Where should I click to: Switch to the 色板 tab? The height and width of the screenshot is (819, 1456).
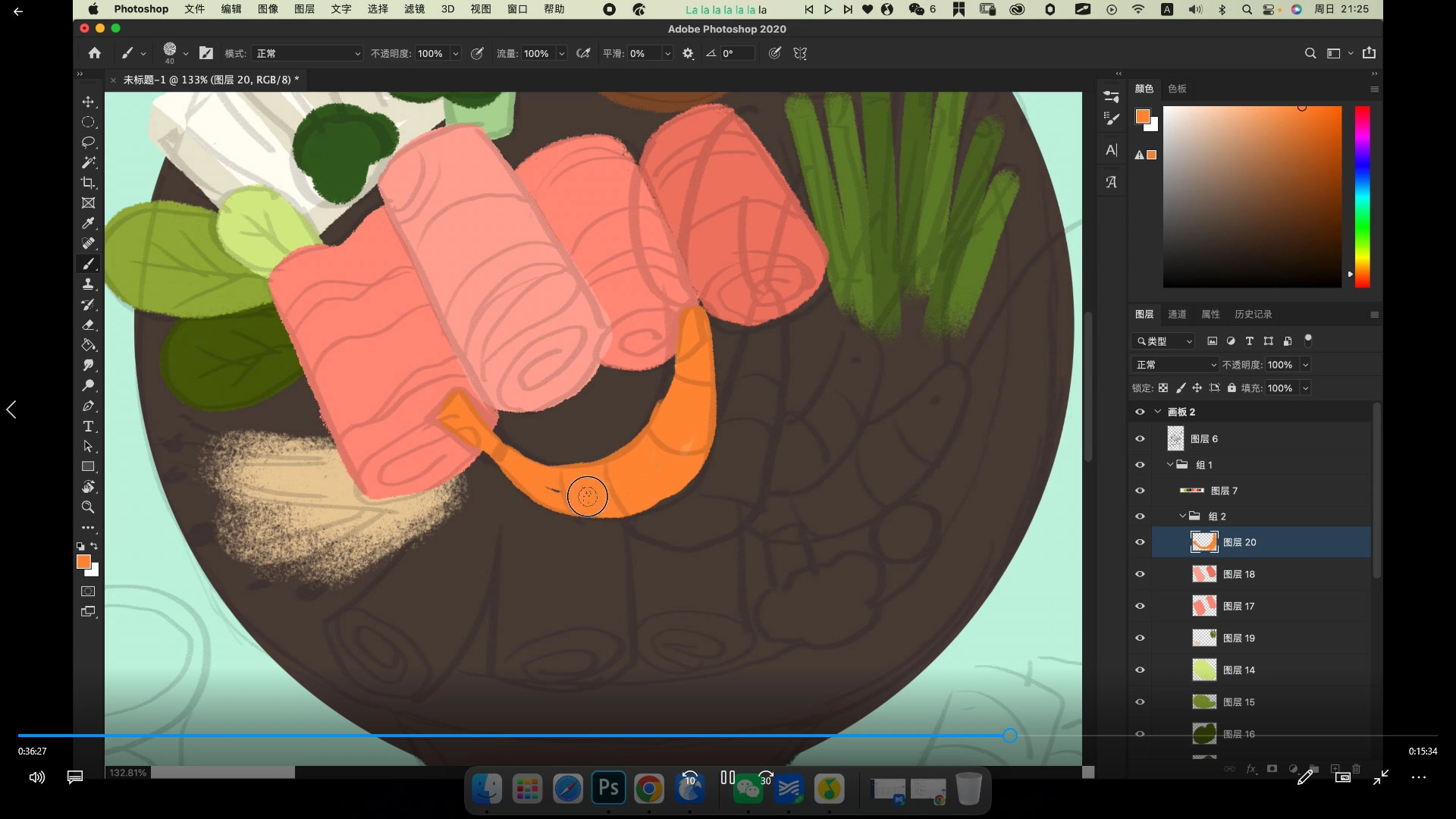[x=1177, y=89]
